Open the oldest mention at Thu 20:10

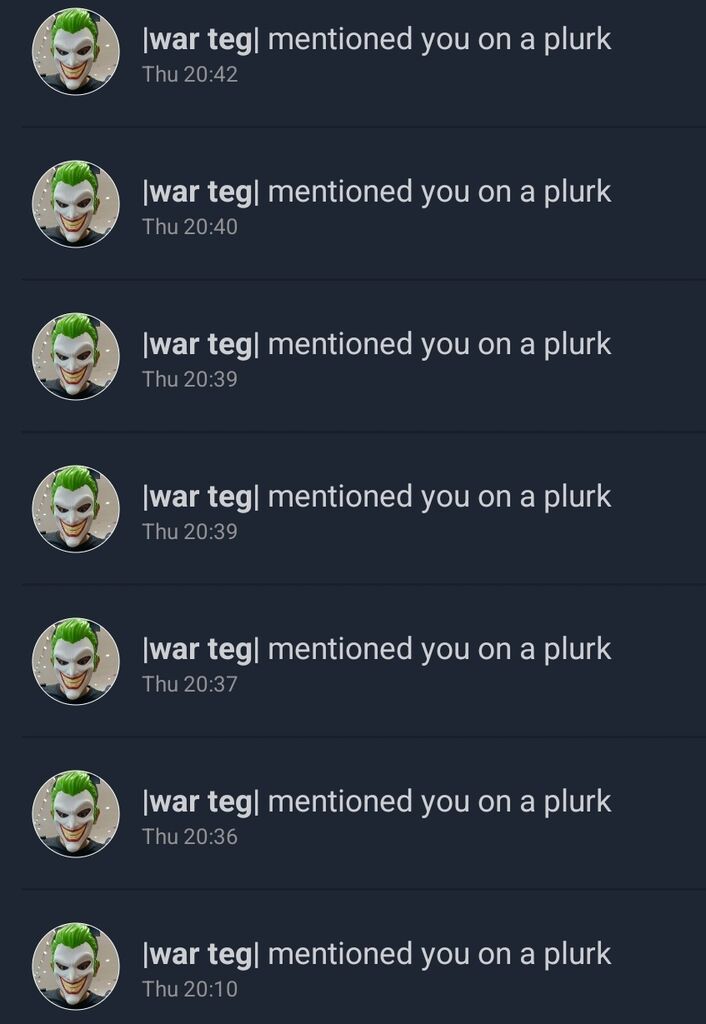point(440,955)
